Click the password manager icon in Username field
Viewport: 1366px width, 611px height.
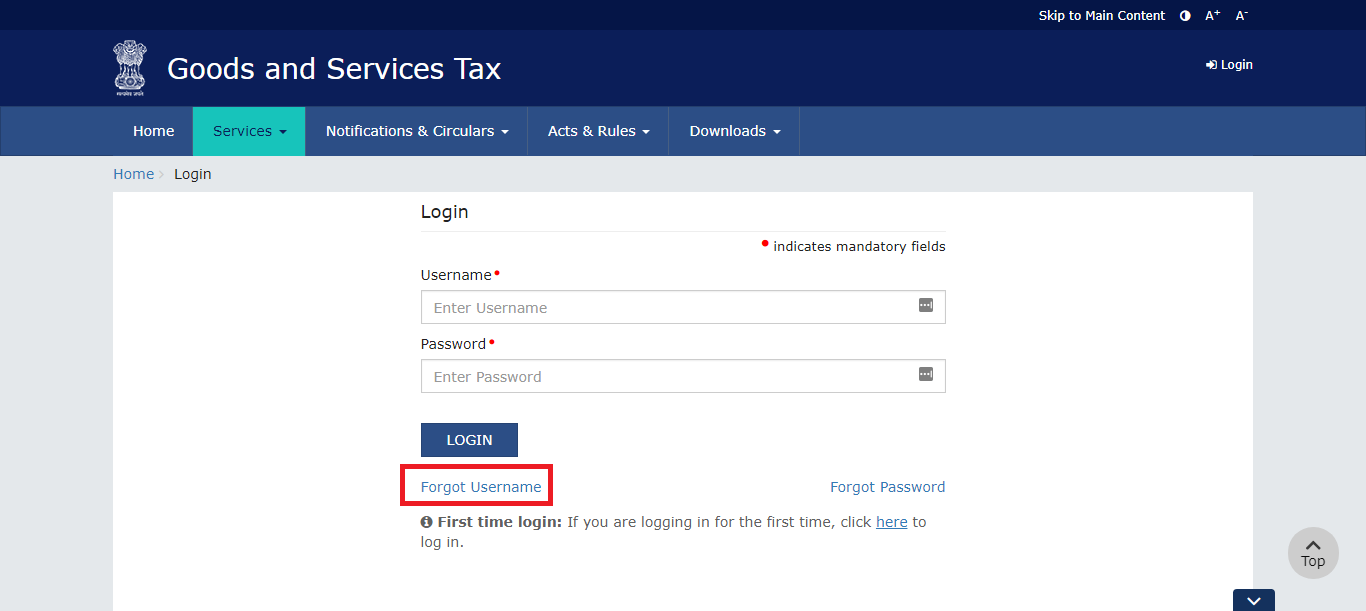click(x=926, y=305)
